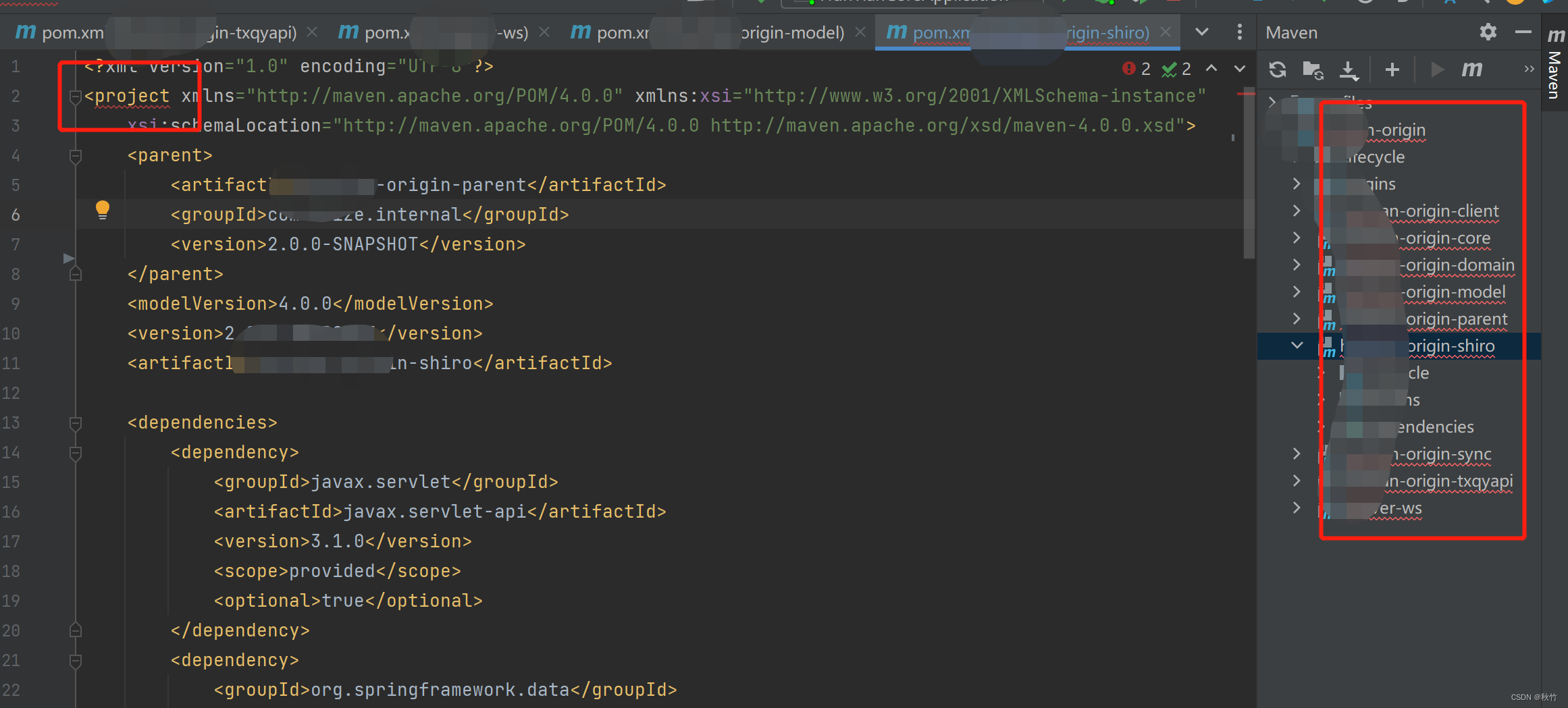Reload all Maven projects

(x=1277, y=70)
